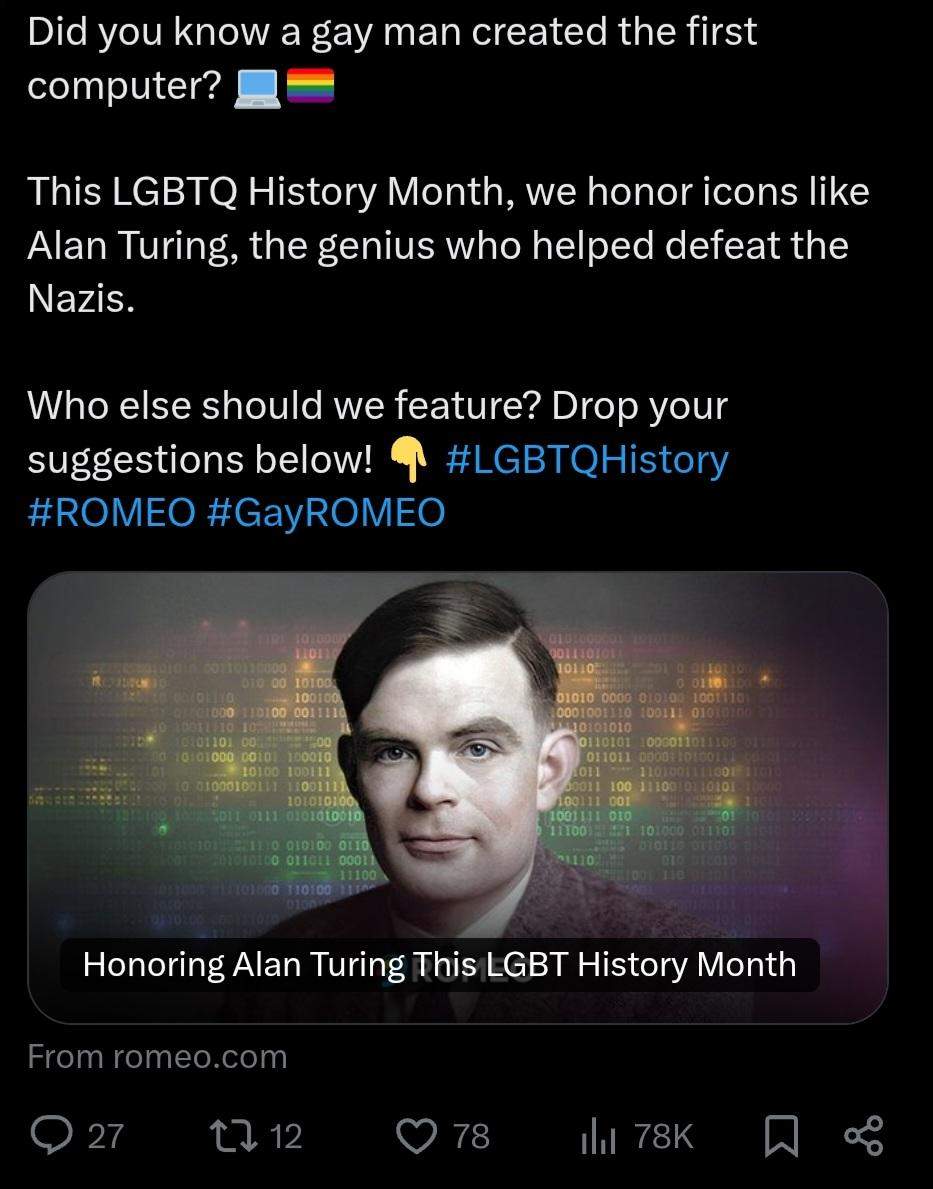Image resolution: width=933 pixels, height=1189 pixels.
Task: Click the rainbow flag emoji
Action: click(x=310, y=90)
